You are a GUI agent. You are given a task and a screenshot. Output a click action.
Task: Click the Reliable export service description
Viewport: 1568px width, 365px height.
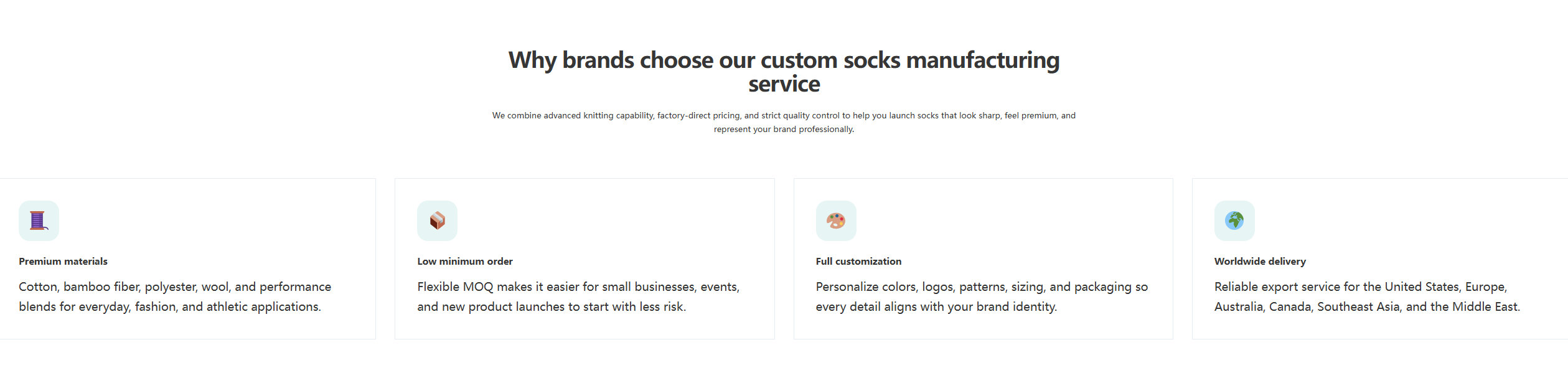click(1367, 296)
